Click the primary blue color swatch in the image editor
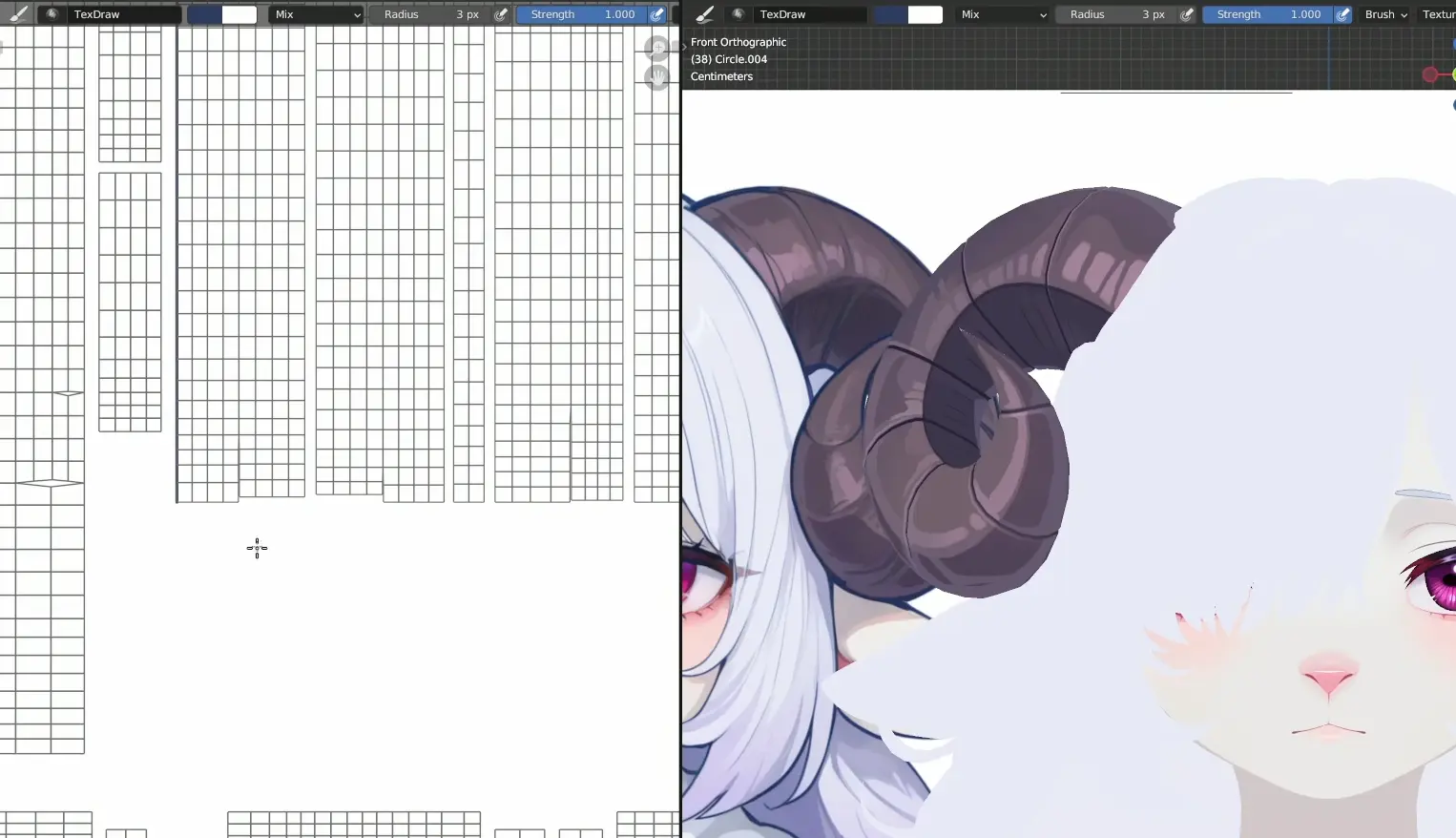Screen dimensions: 1456x838 [204, 14]
